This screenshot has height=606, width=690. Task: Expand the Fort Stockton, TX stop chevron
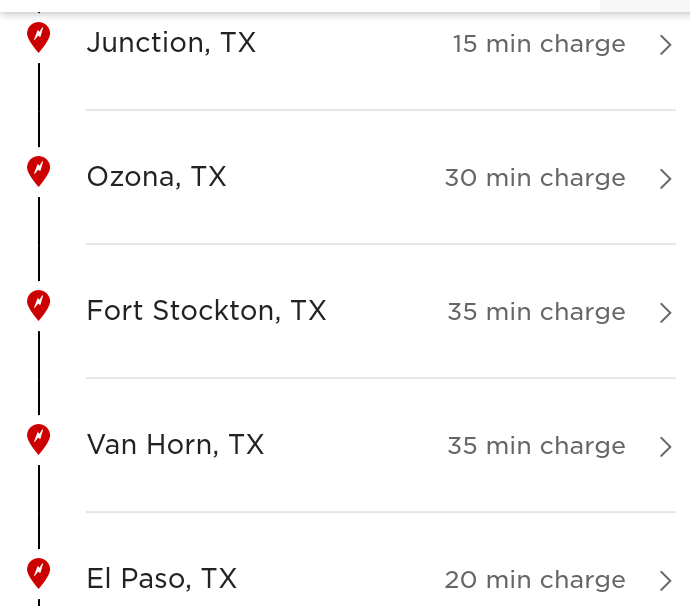(666, 312)
